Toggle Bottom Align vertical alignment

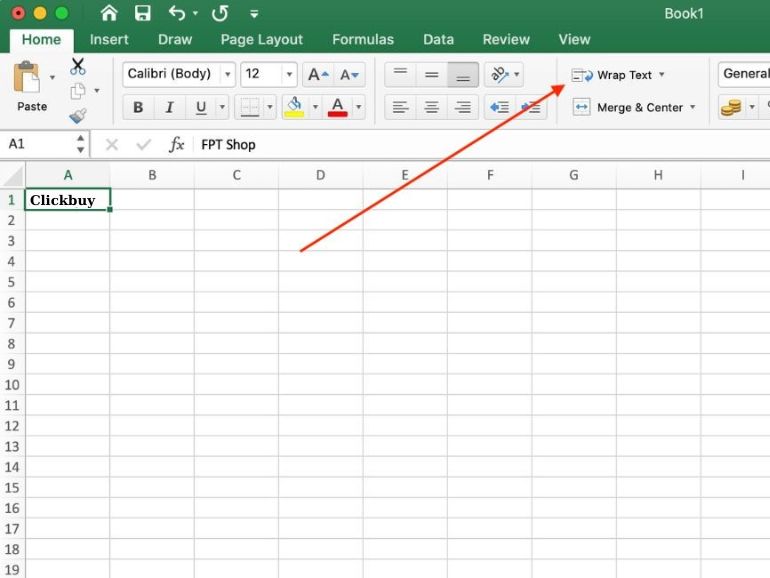pyautogui.click(x=463, y=75)
